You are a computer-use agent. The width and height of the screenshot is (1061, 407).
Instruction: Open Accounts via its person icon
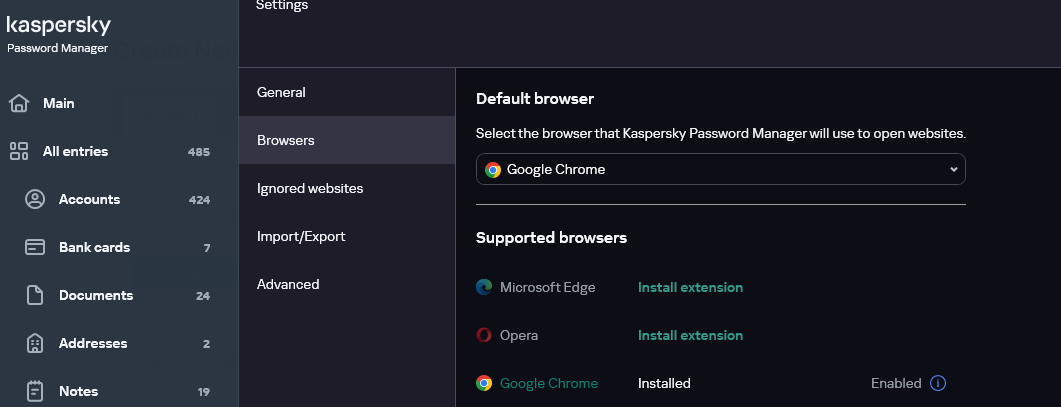pyautogui.click(x=35, y=199)
